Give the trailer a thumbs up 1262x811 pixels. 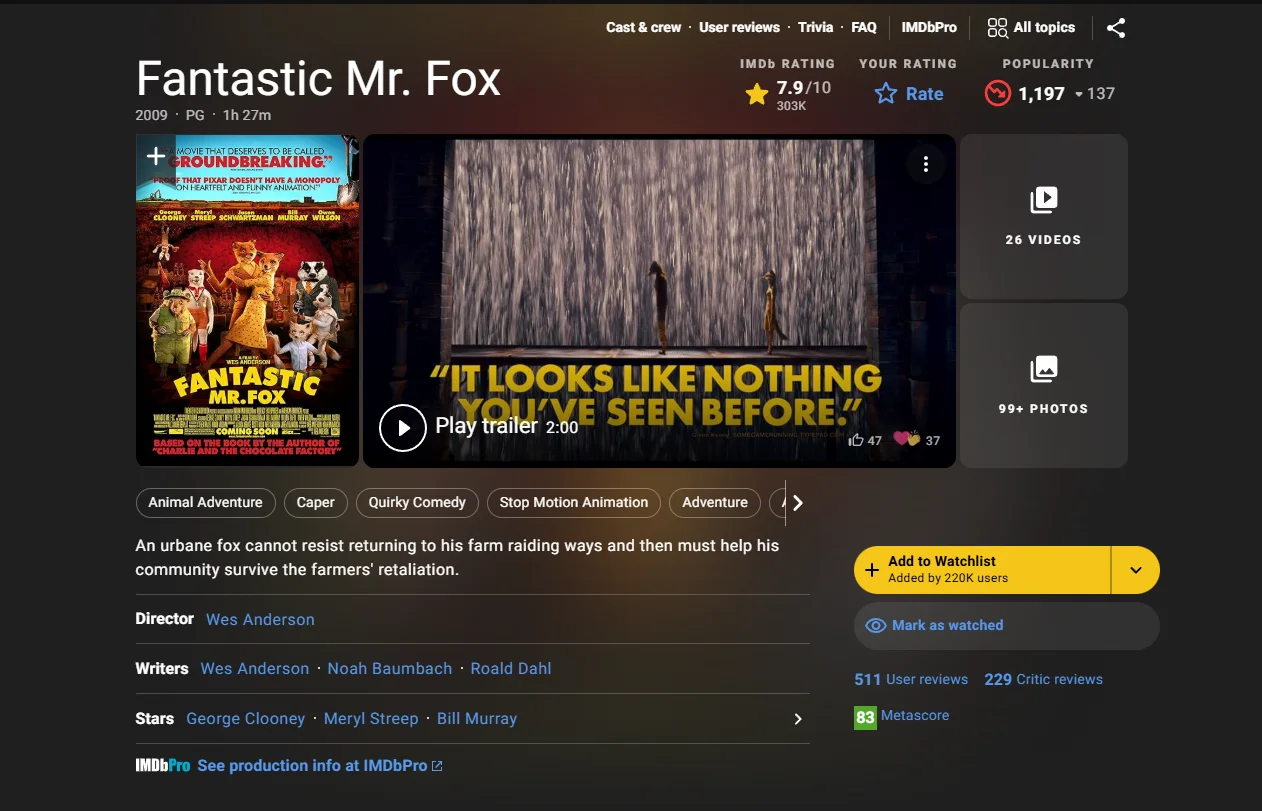point(856,439)
